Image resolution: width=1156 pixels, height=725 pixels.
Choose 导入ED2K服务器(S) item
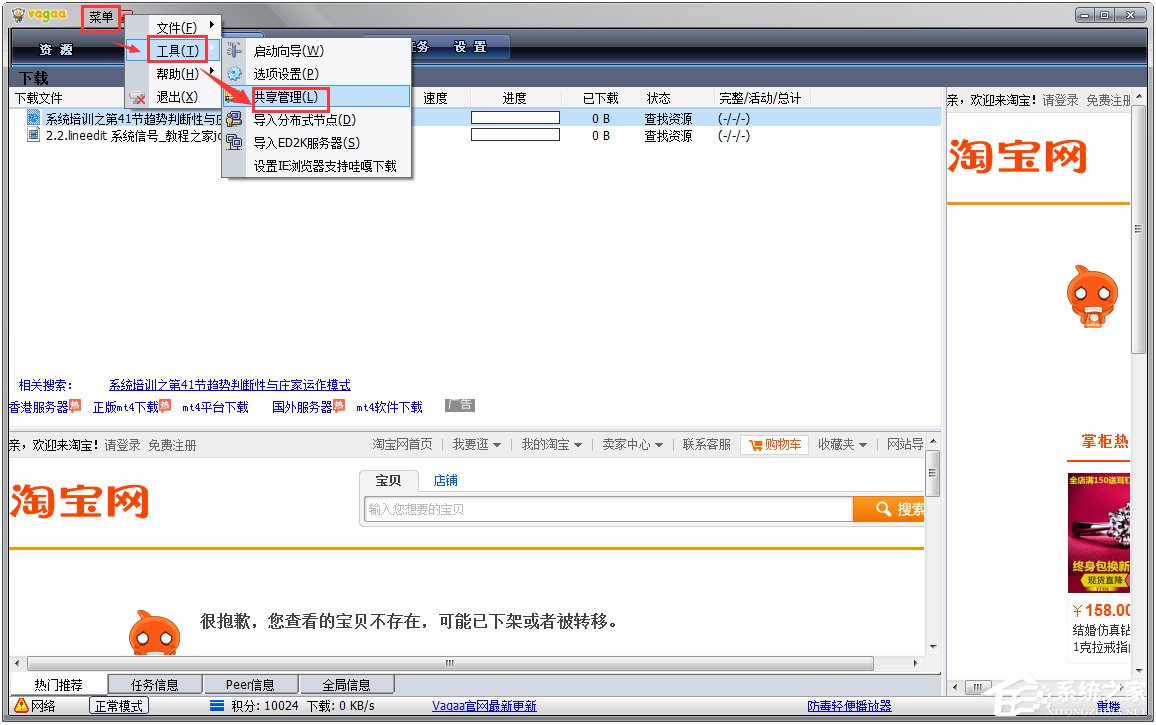point(307,142)
